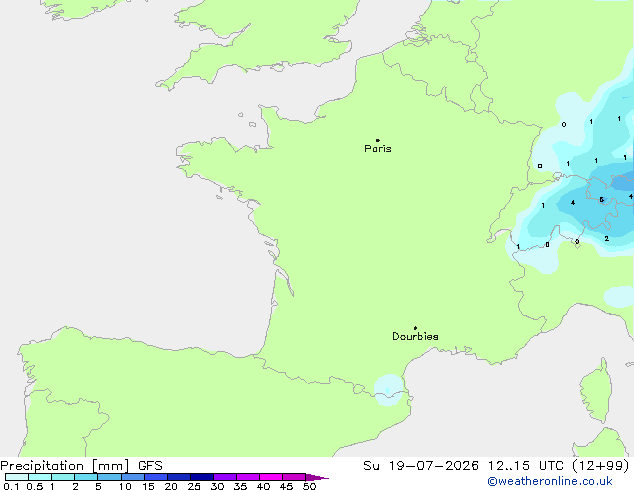Click the 25 legend scale label
Image resolution: width=634 pixels, height=490 pixels.
pyautogui.click(x=194, y=486)
